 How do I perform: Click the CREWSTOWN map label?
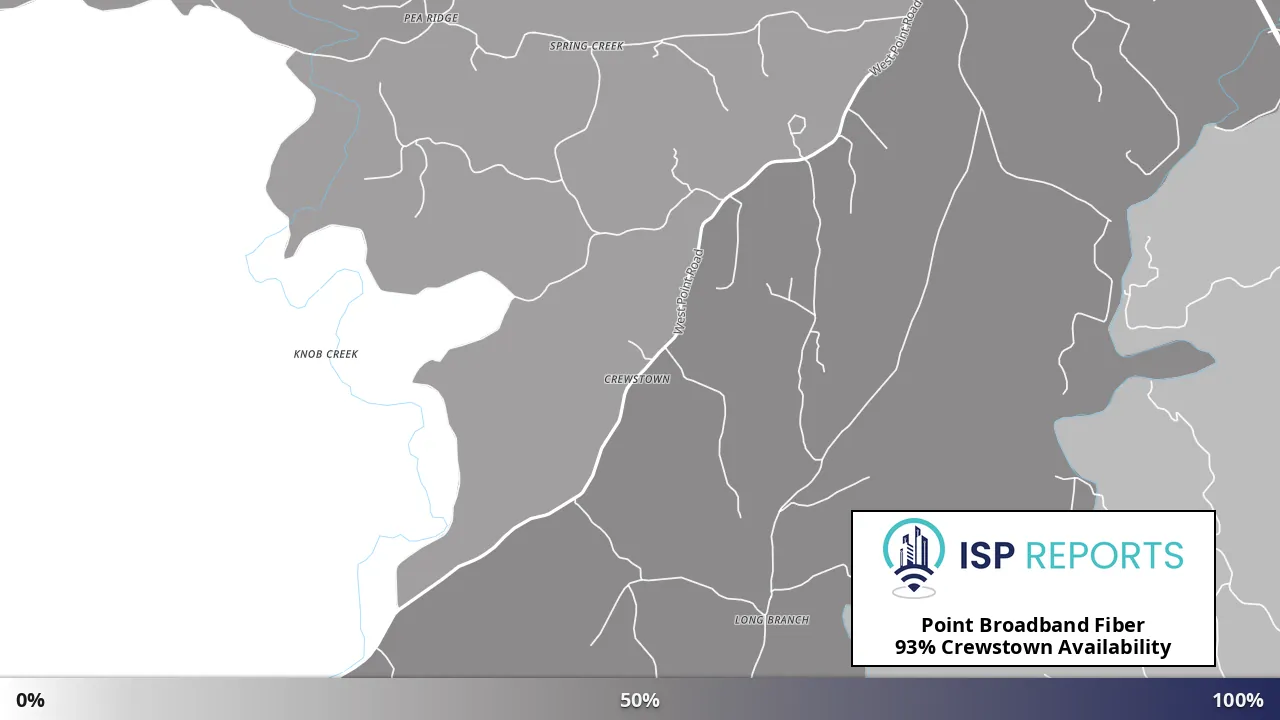tap(637, 380)
